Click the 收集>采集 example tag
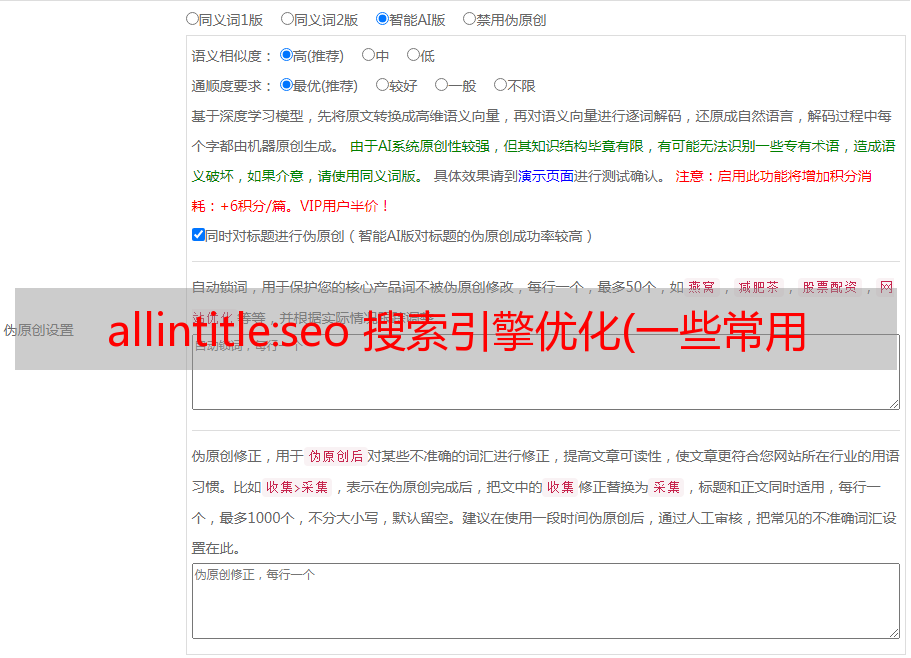This screenshot has height=658, width=911. 297,487
